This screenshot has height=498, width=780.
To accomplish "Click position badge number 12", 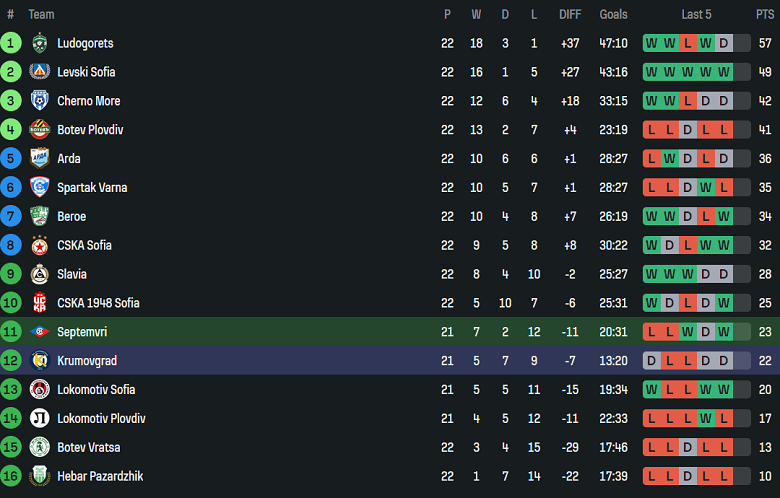I will pos(11,361).
